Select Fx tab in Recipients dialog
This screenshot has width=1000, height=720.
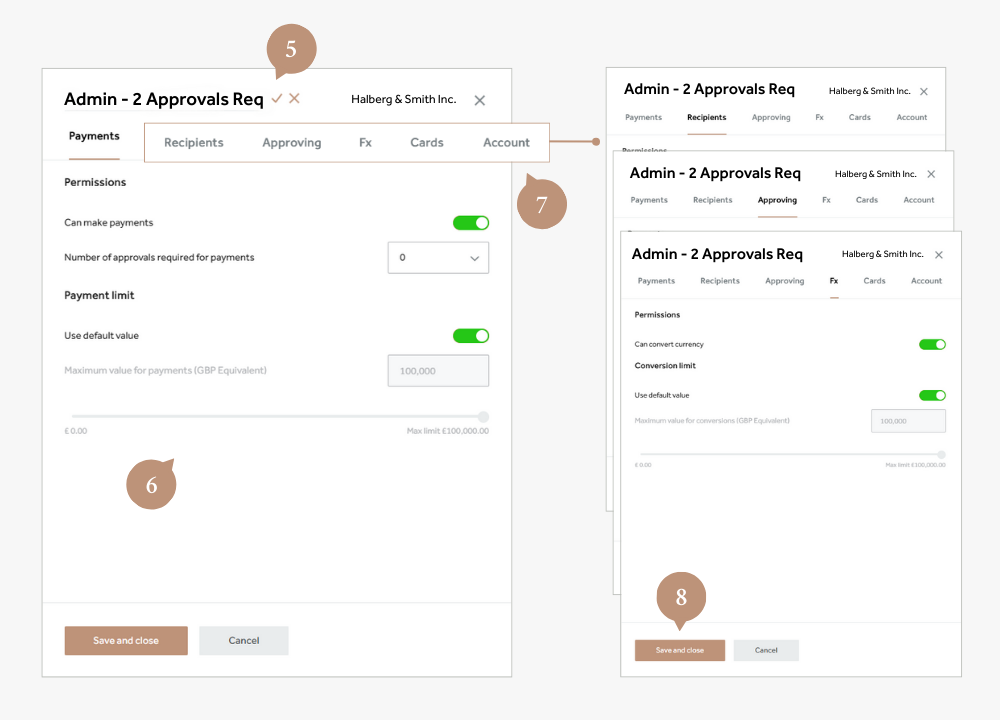[x=820, y=117]
